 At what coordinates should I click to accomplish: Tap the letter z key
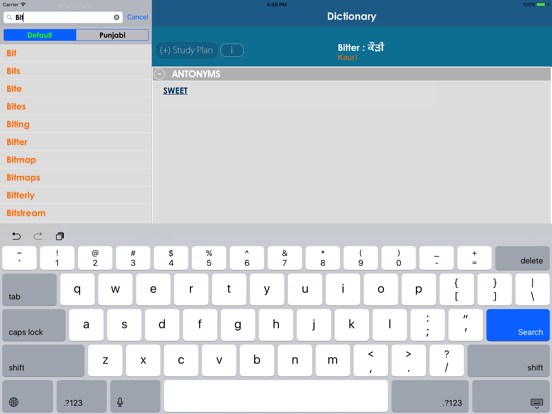[105, 360]
